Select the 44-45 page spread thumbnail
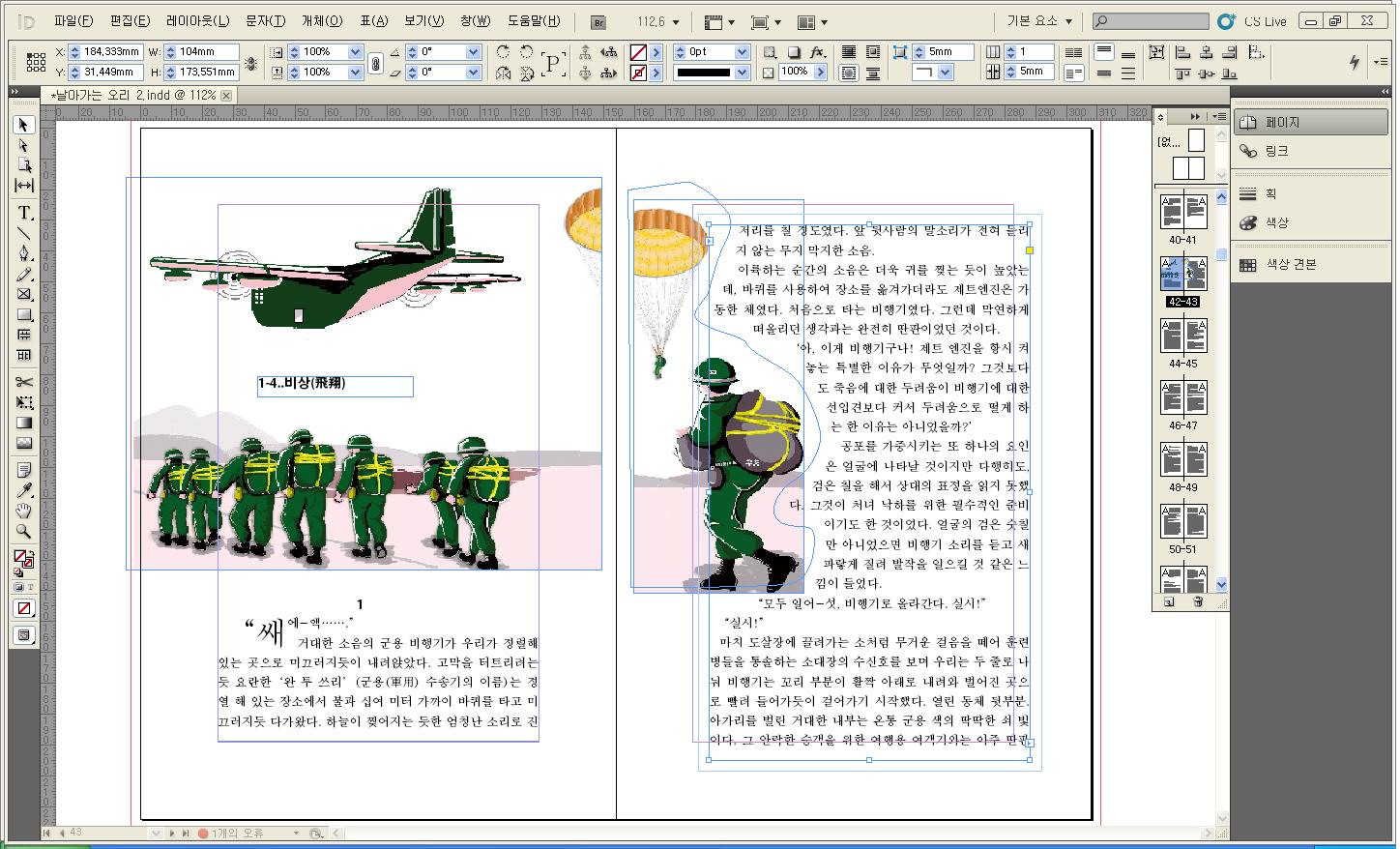1400x849 pixels. (1183, 337)
